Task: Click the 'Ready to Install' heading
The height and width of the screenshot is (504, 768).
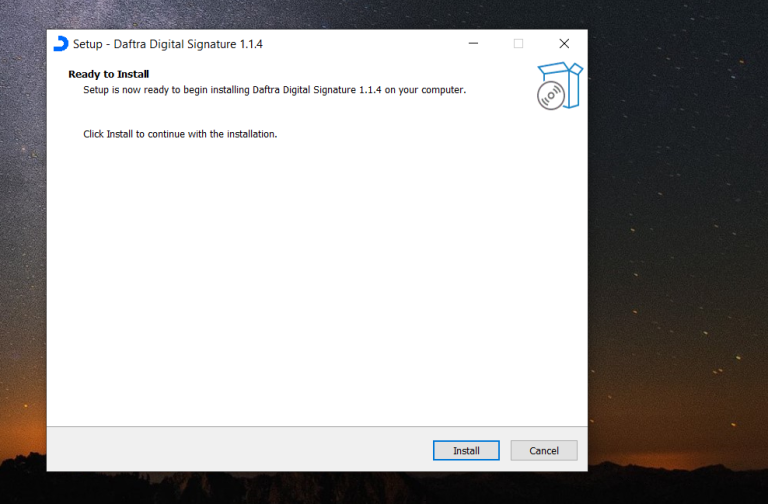Action: pos(108,74)
